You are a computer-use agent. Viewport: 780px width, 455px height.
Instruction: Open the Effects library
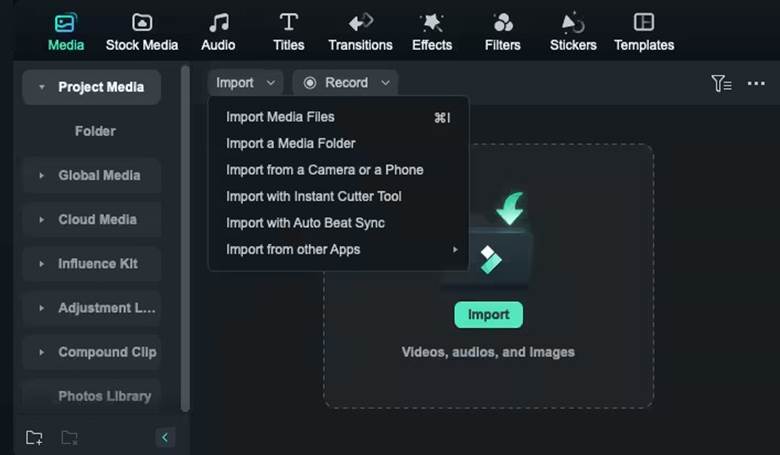432,32
